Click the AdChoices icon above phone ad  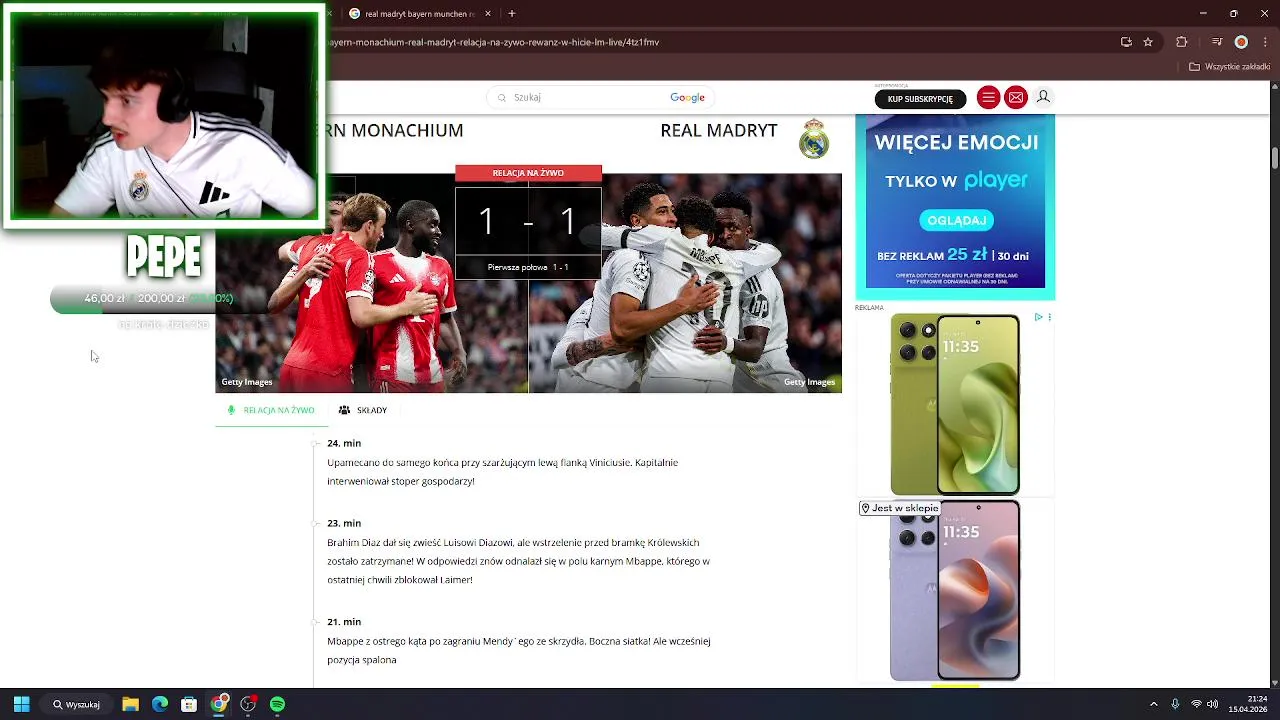tap(1038, 317)
